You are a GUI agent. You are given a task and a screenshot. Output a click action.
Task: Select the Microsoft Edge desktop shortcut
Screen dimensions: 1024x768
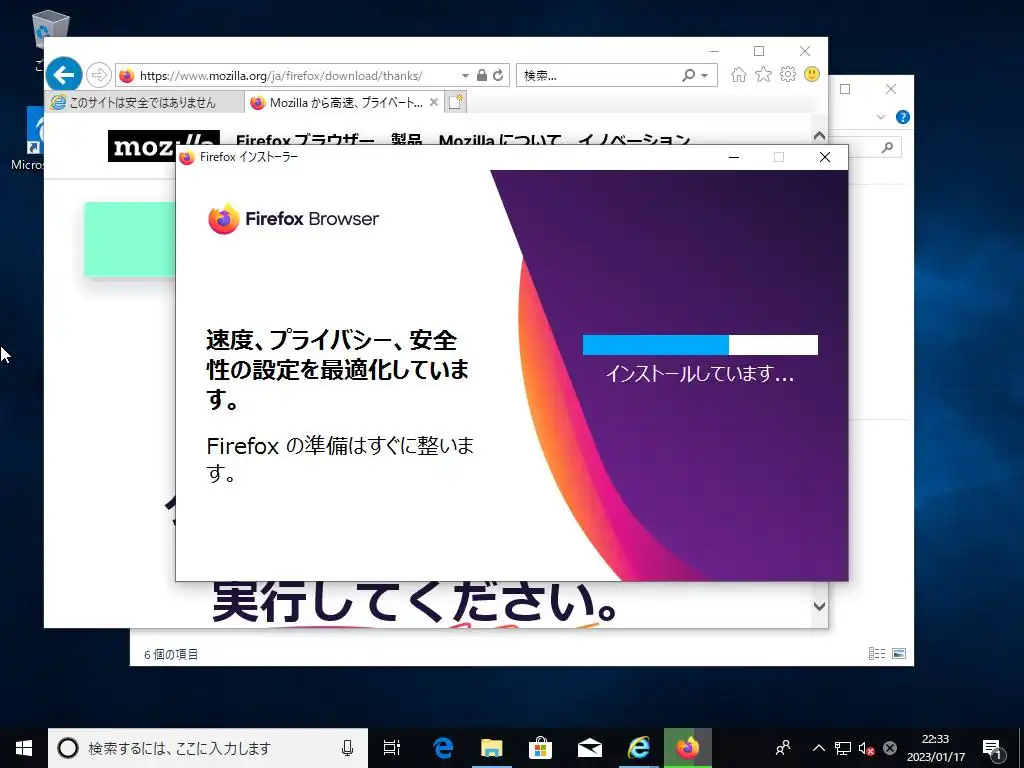pyautogui.click(x=27, y=139)
